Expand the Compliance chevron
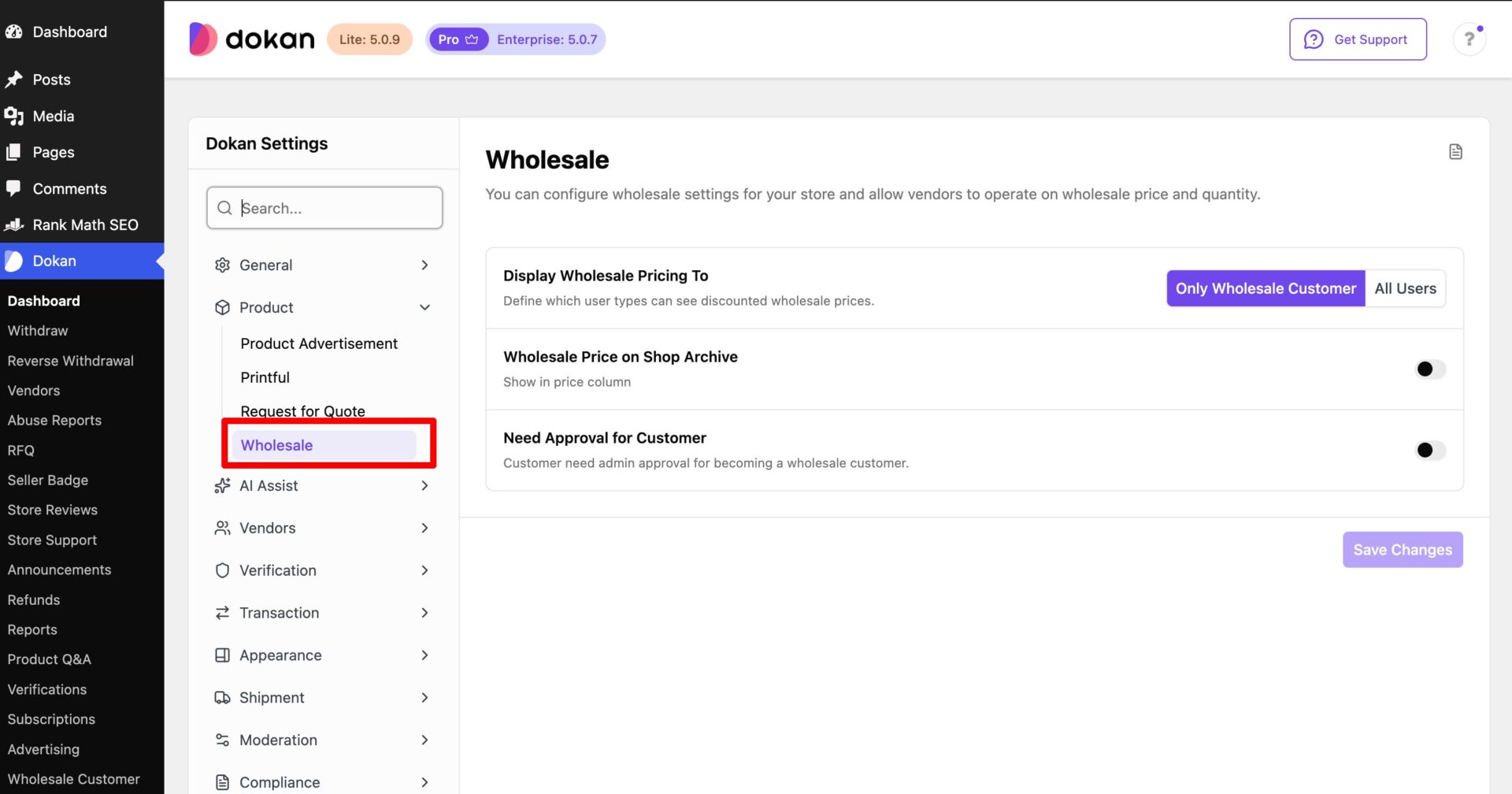The image size is (1512, 794). [x=424, y=783]
